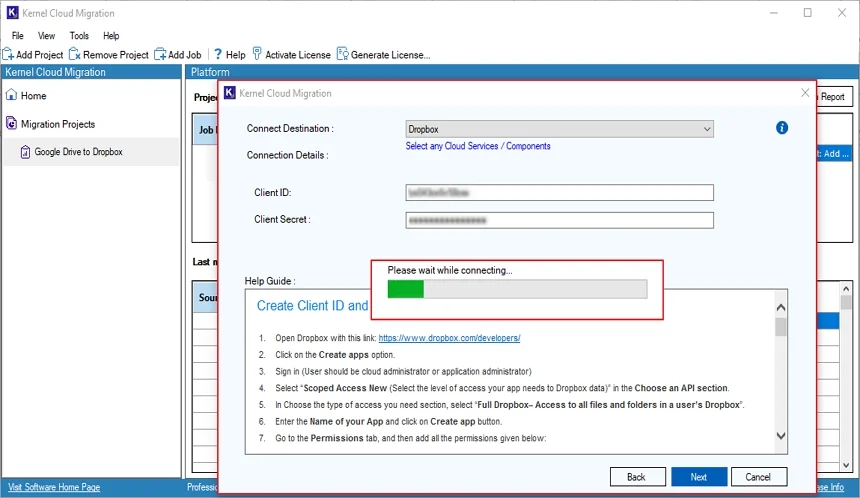Click the Please wait while connecting text

coord(450,270)
